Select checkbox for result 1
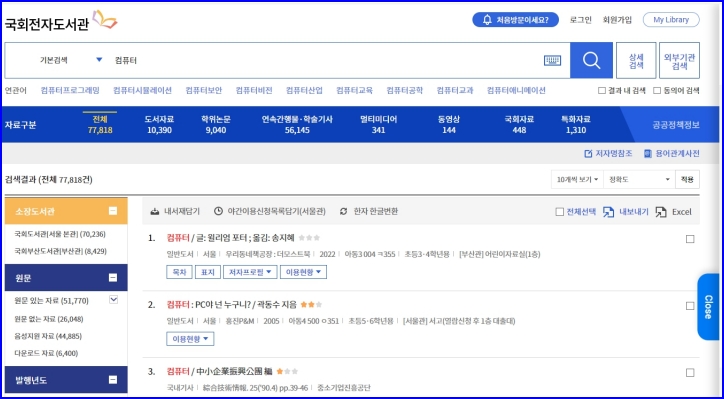 (x=690, y=239)
